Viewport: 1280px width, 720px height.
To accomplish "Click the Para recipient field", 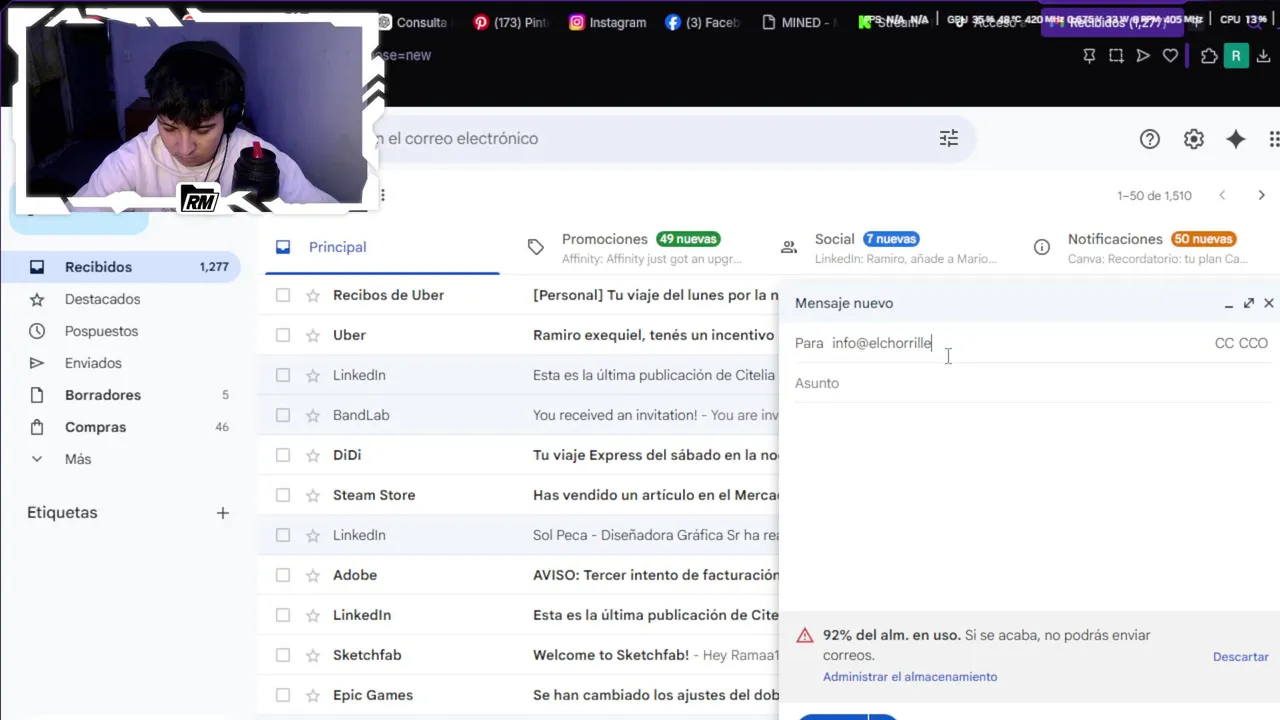I will 1000,343.
